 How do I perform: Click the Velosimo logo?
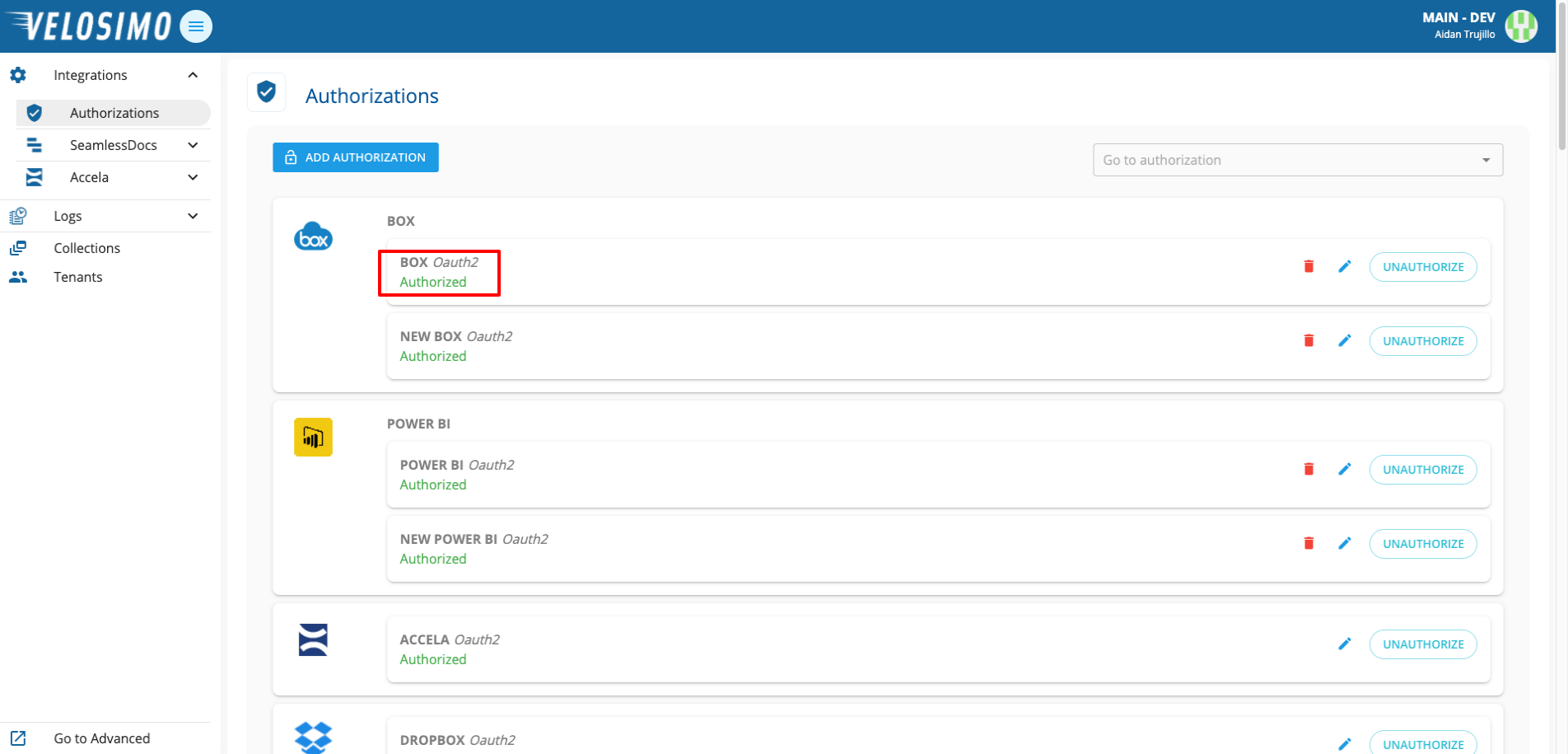click(x=88, y=26)
